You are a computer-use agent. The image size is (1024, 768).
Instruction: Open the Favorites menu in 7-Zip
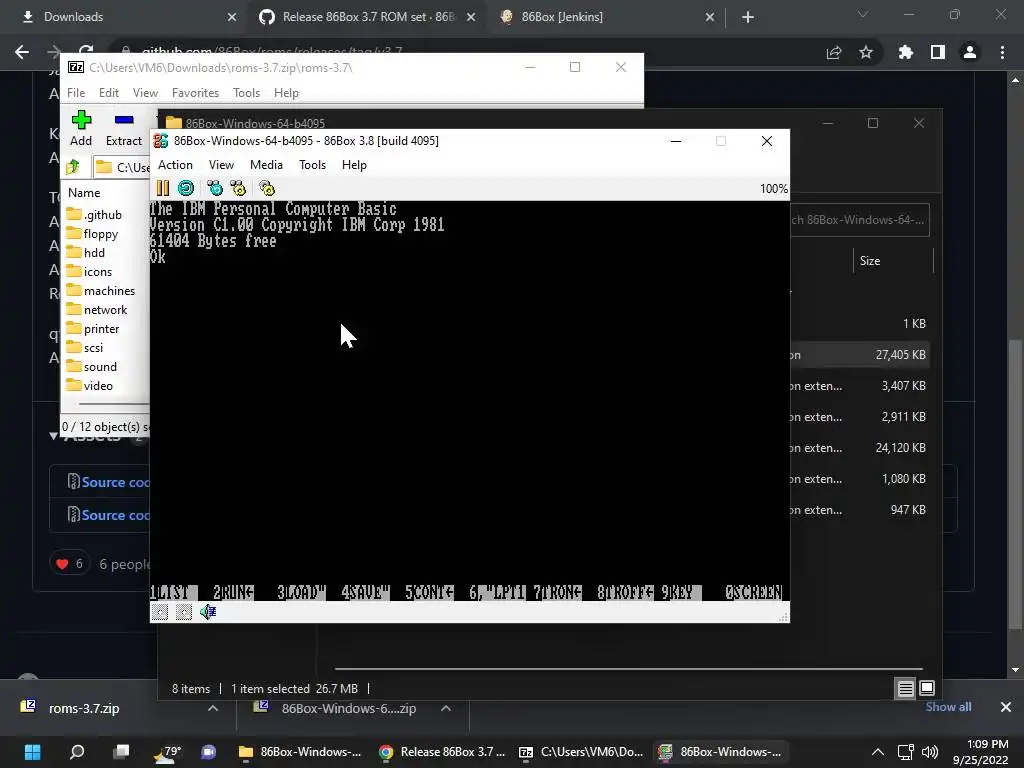pos(195,93)
